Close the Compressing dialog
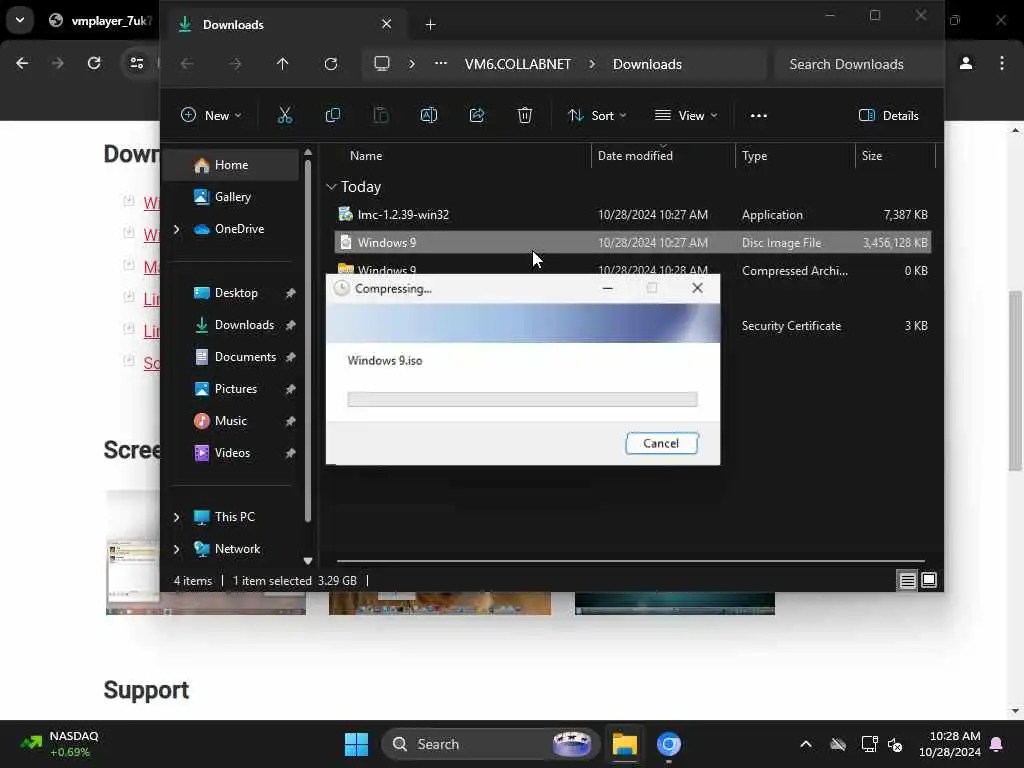 point(697,288)
